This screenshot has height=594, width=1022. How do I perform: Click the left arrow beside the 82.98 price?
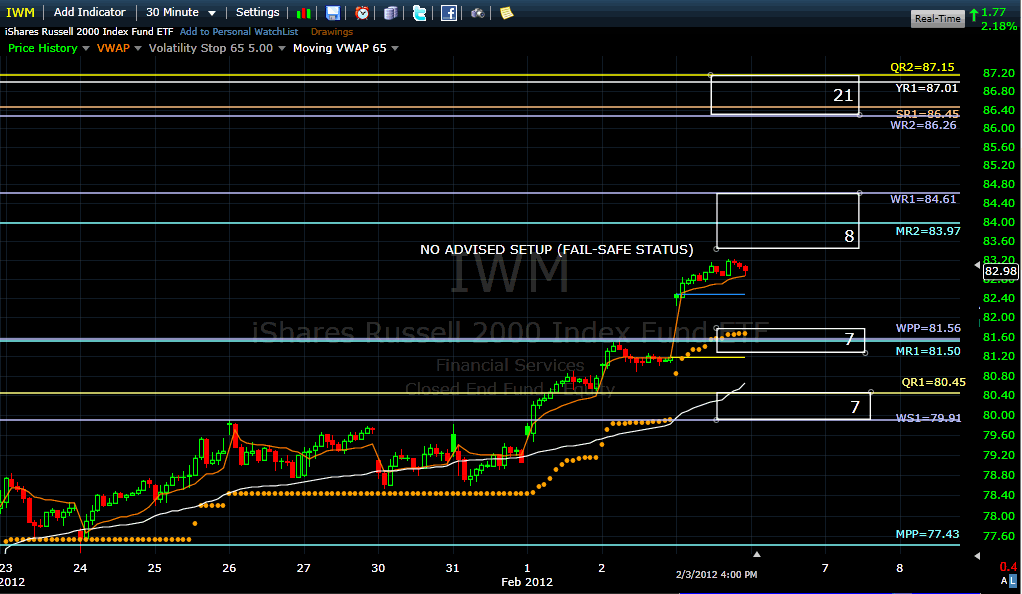coord(977,265)
